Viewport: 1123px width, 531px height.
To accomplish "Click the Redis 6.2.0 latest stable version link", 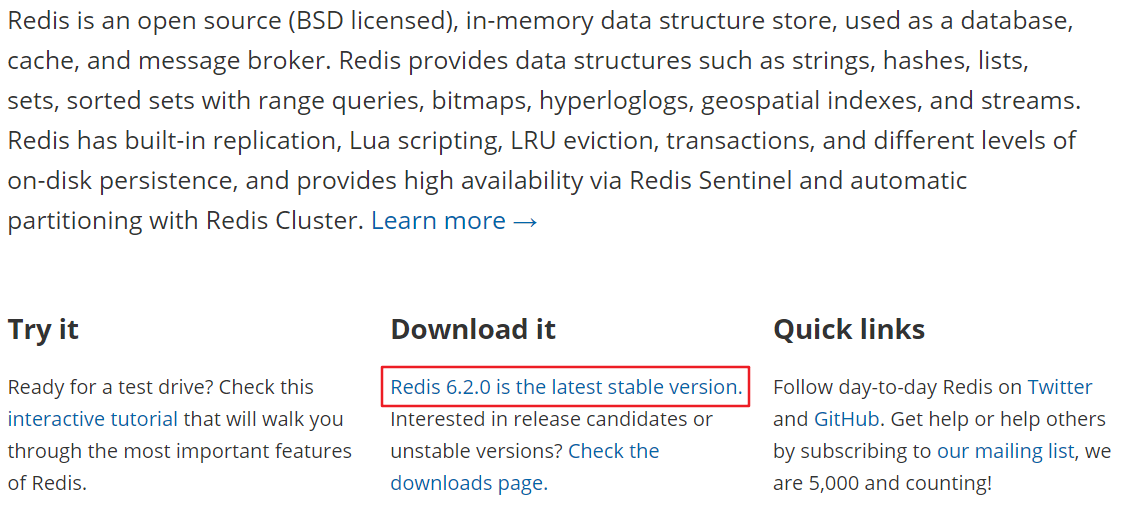I will [x=566, y=387].
